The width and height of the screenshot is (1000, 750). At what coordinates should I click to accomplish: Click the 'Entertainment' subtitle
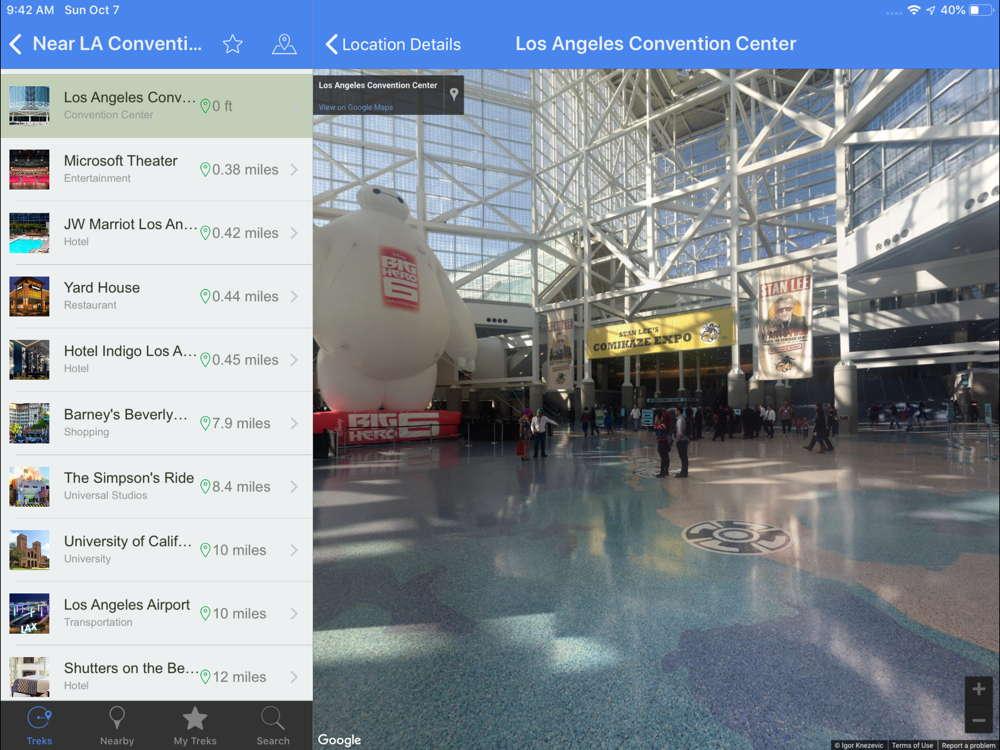tap(97, 179)
